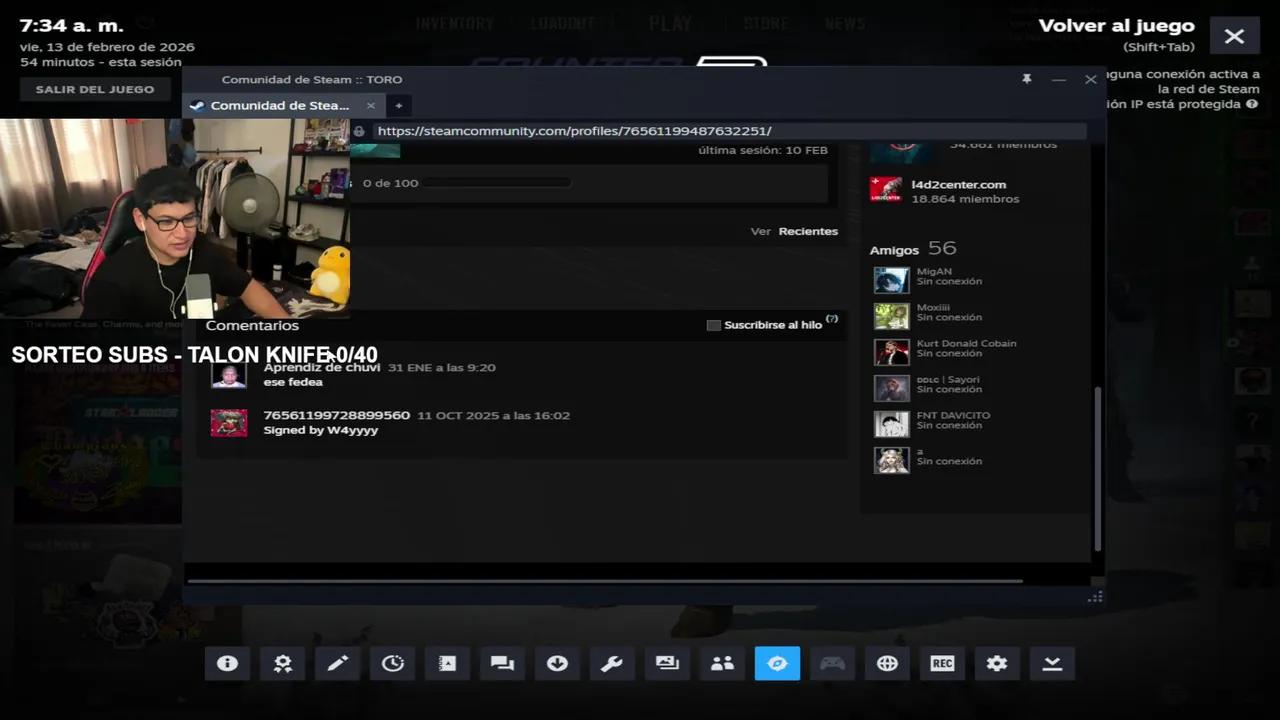Collapse the overlay toolbar with the down-arrow icon
This screenshot has height=720, width=1280.
[1053, 663]
